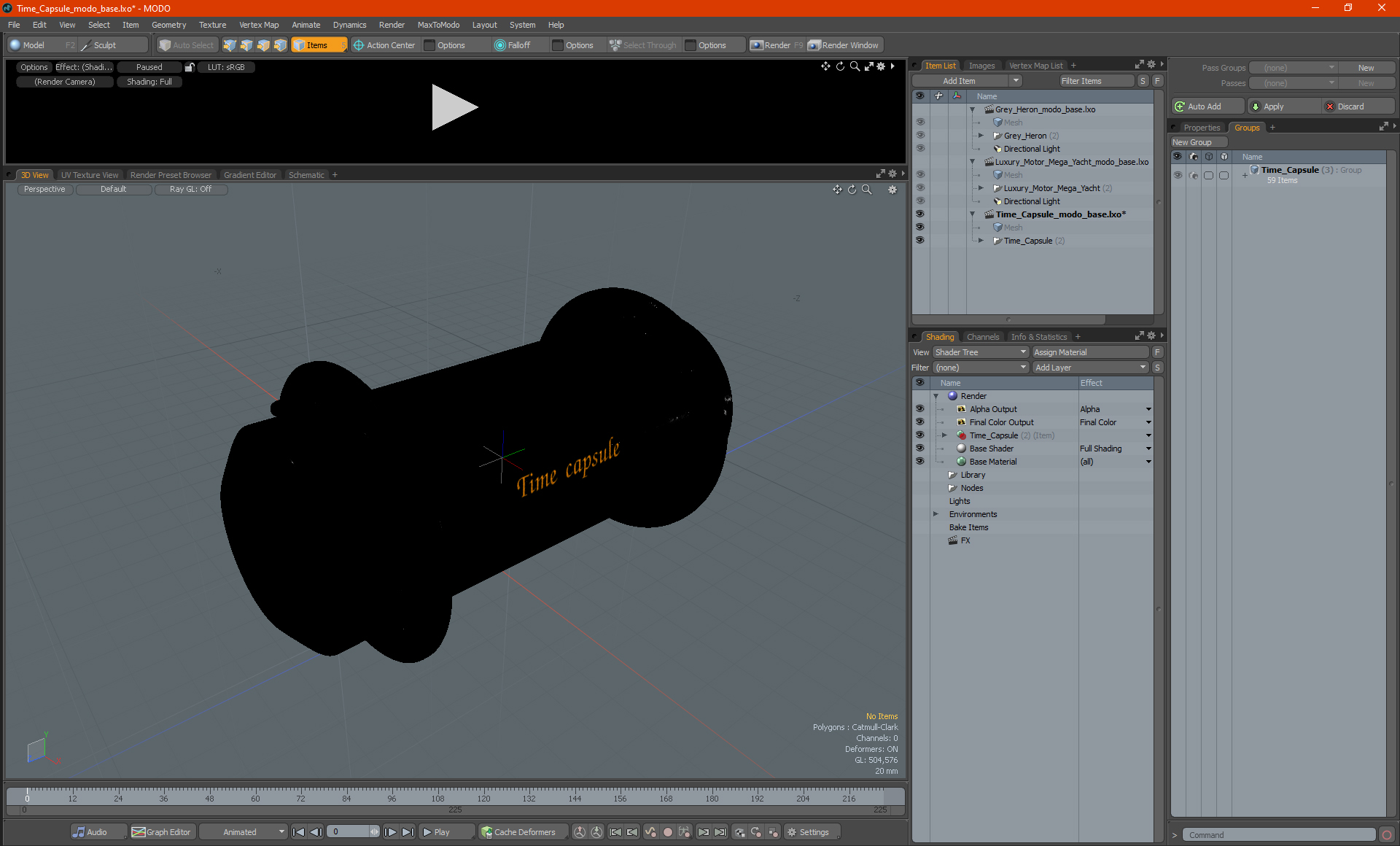Expand Luxury_Motor_Mega_Yacht group item
Screen dimensions: 1400x846
[x=981, y=188]
